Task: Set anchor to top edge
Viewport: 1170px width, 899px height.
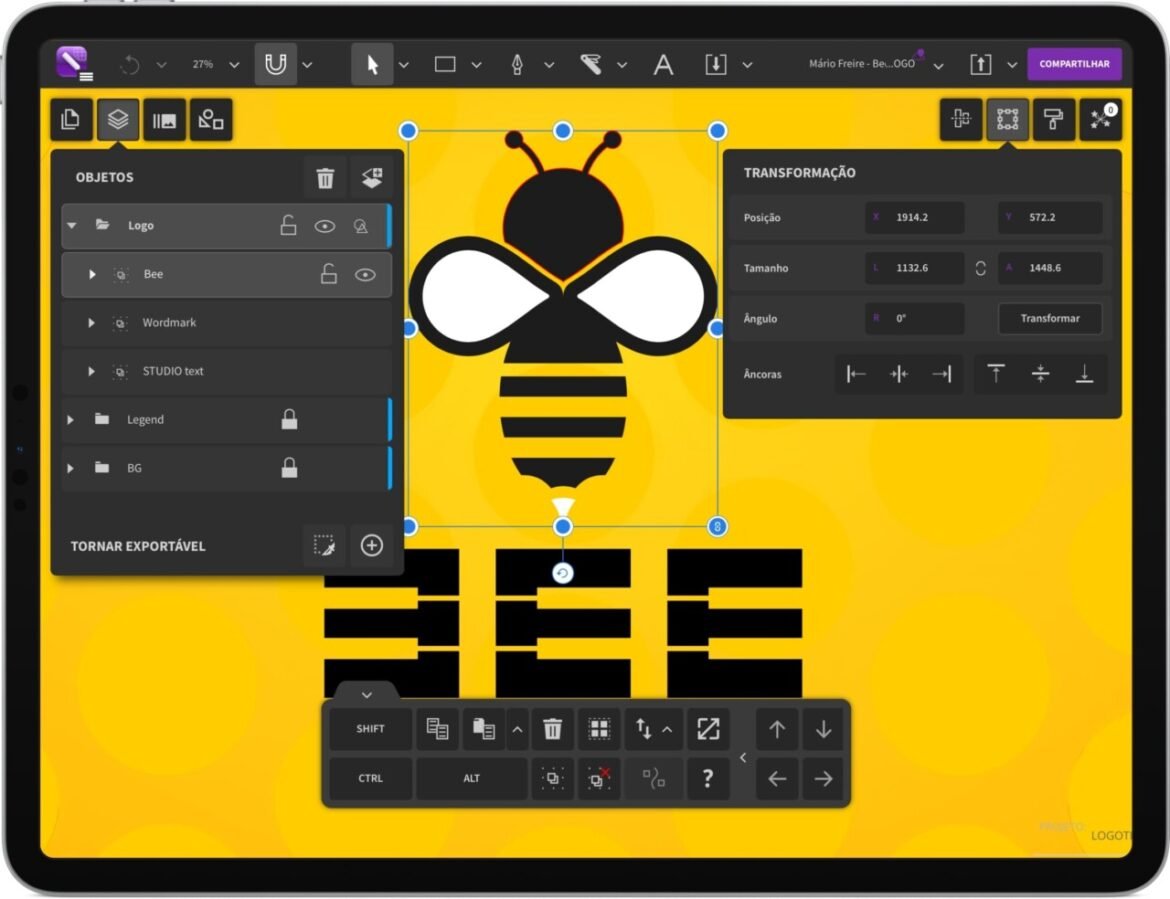Action: (996, 374)
